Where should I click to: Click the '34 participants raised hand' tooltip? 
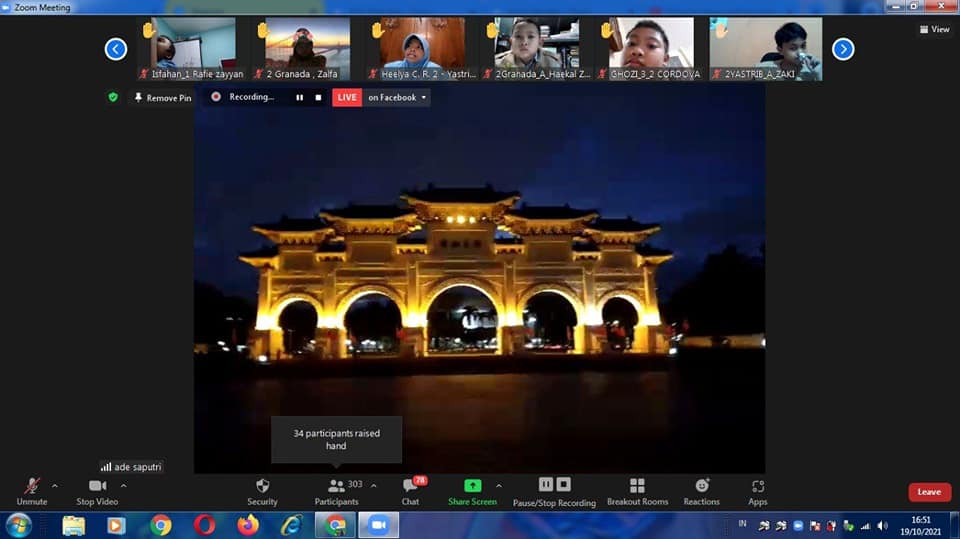tap(337, 439)
